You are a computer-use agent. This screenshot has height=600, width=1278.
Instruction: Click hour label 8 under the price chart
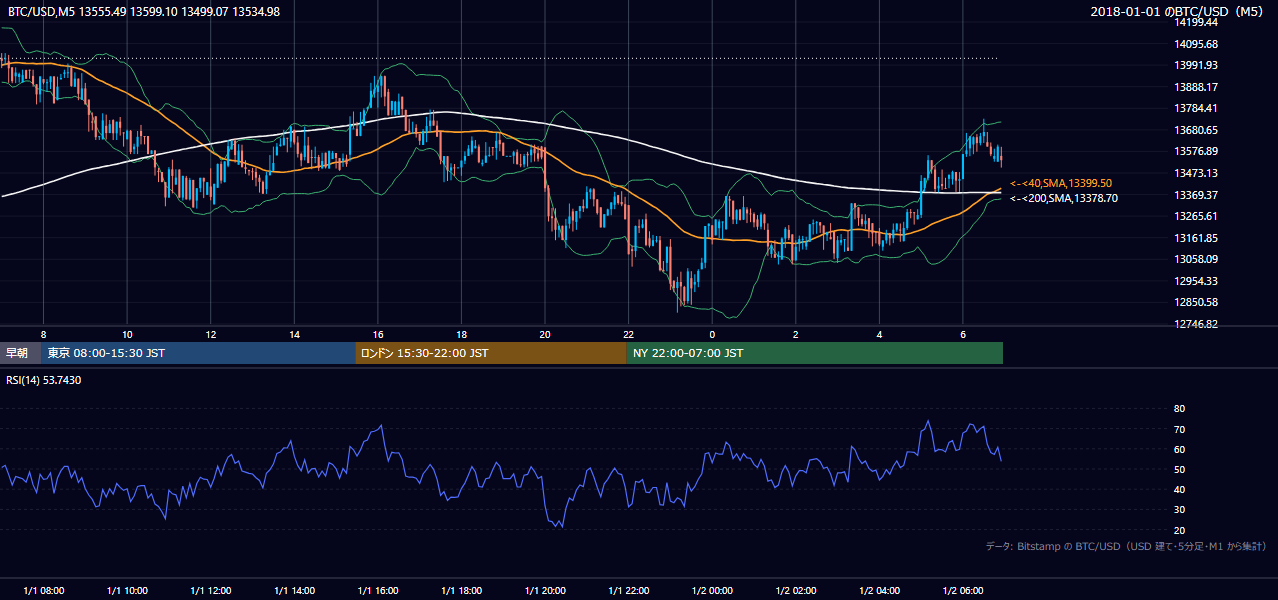[43, 334]
